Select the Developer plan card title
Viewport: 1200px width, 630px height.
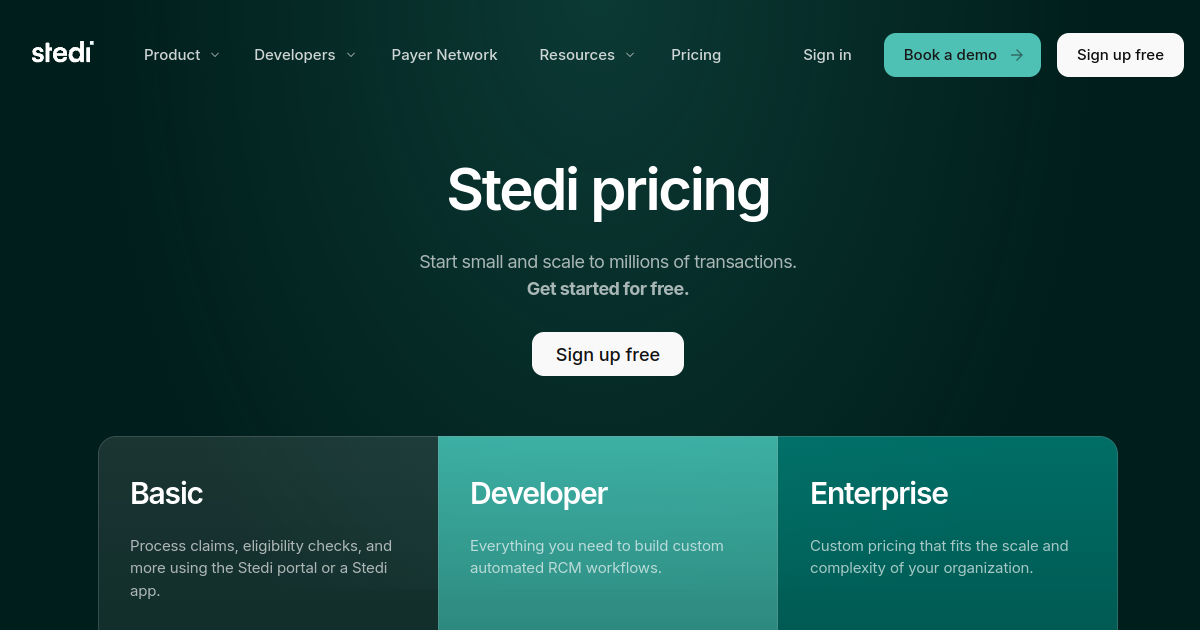coord(539,493)
